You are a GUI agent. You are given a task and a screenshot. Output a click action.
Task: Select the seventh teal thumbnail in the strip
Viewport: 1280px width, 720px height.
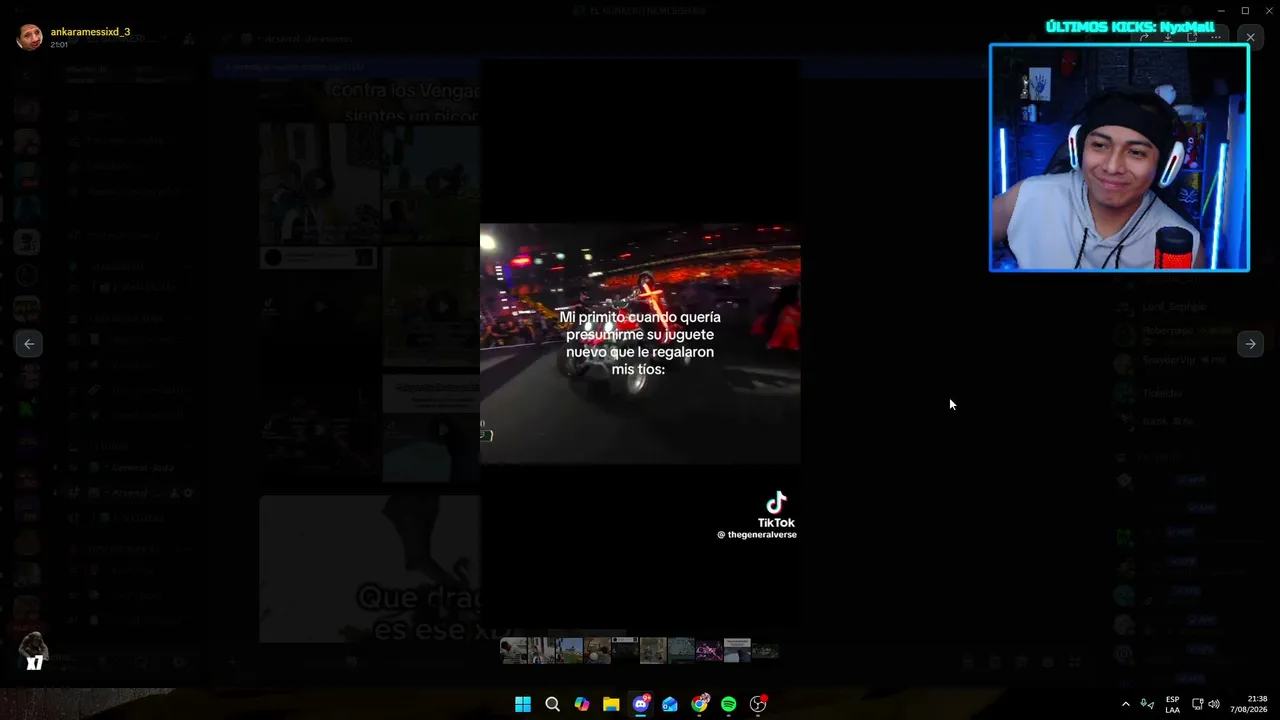tap(681, 651)
